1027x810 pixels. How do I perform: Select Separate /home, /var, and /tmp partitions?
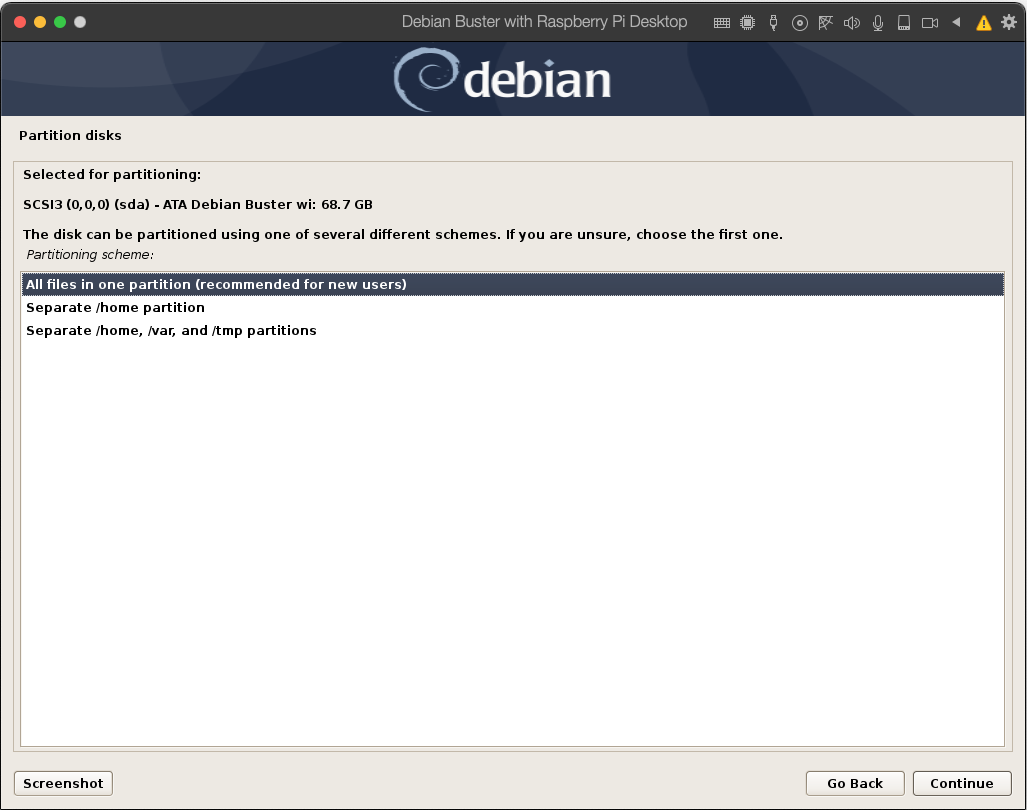(512, 330)
